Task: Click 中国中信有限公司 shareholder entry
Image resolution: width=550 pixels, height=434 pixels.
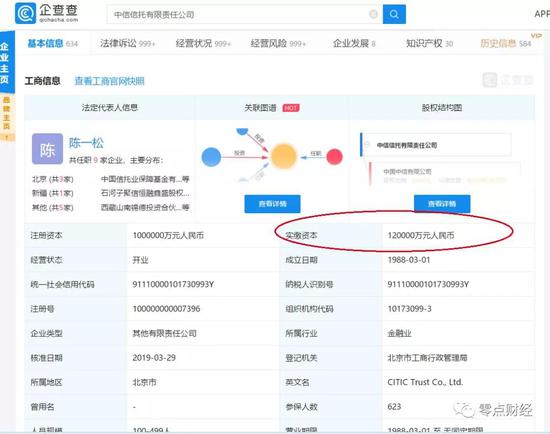Action: point(407,171)
